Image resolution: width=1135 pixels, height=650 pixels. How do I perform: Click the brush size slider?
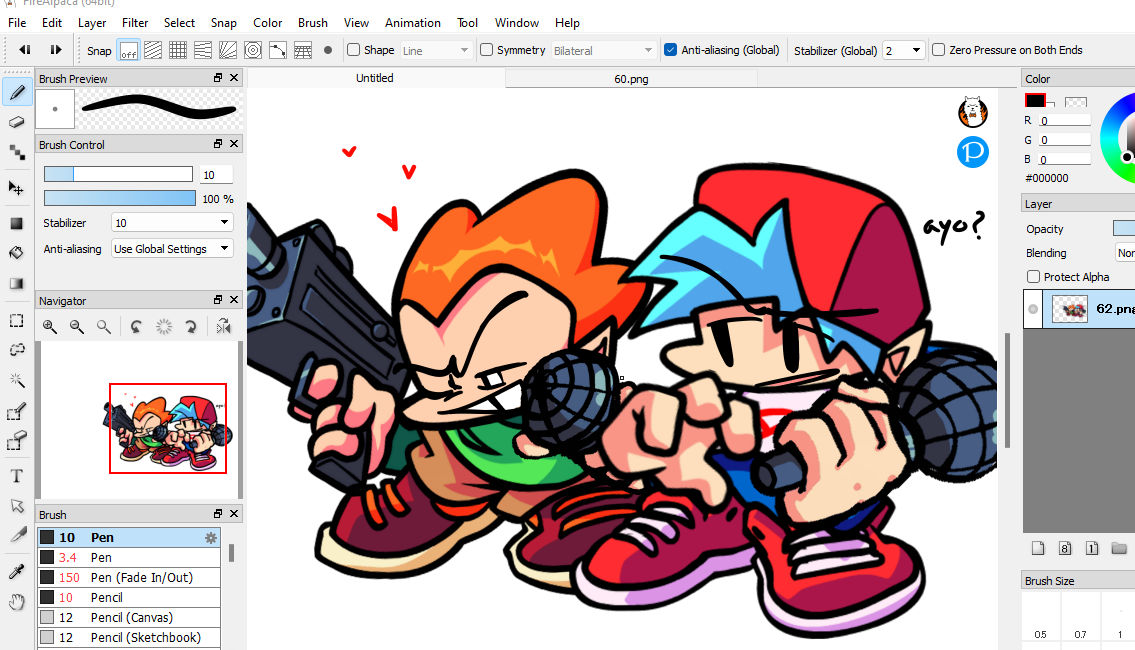(118, 174)
